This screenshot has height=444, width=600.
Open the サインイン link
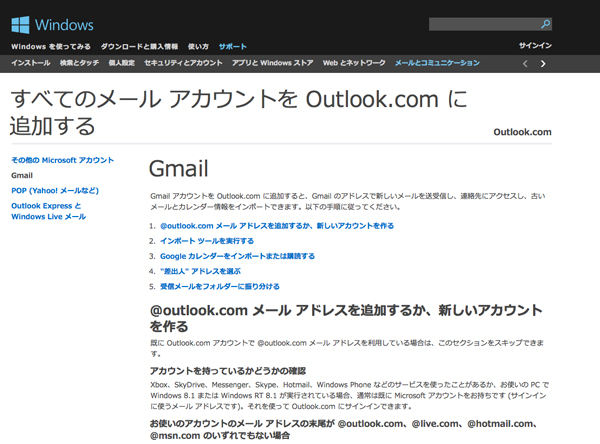[535, 46]
